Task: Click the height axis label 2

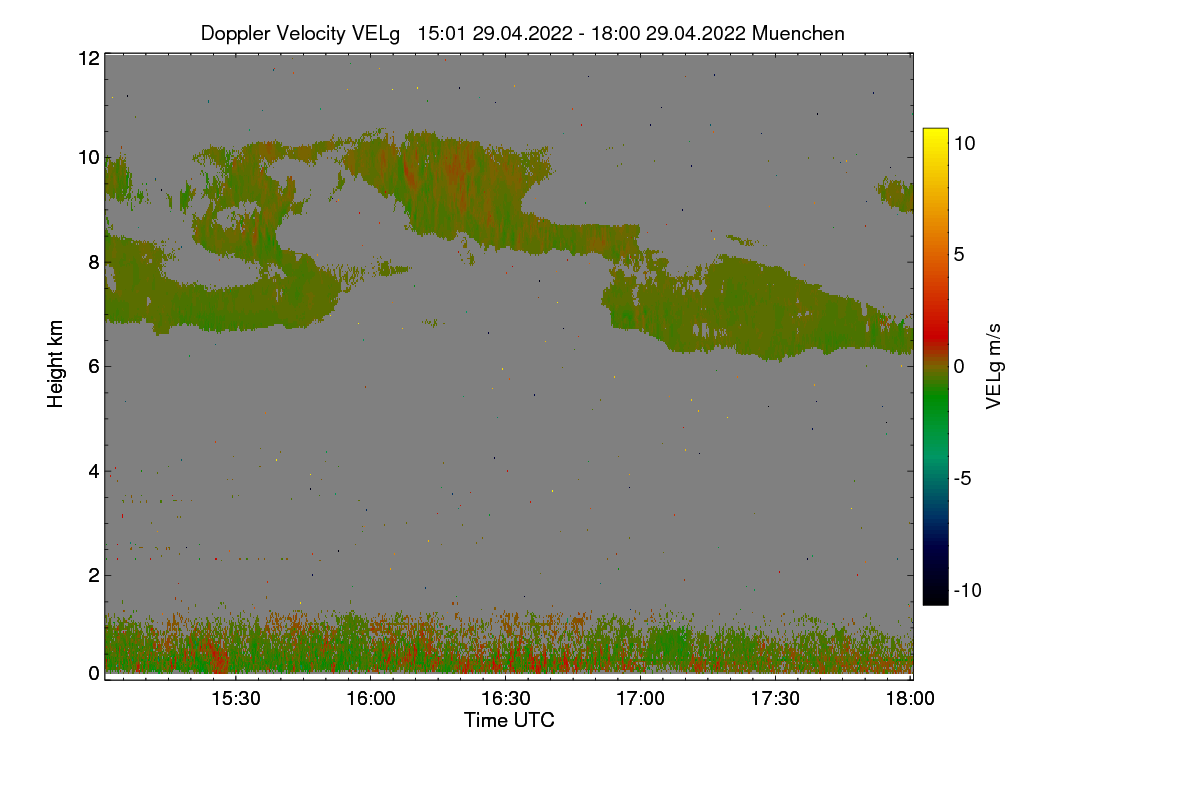Action: point(94,574)
